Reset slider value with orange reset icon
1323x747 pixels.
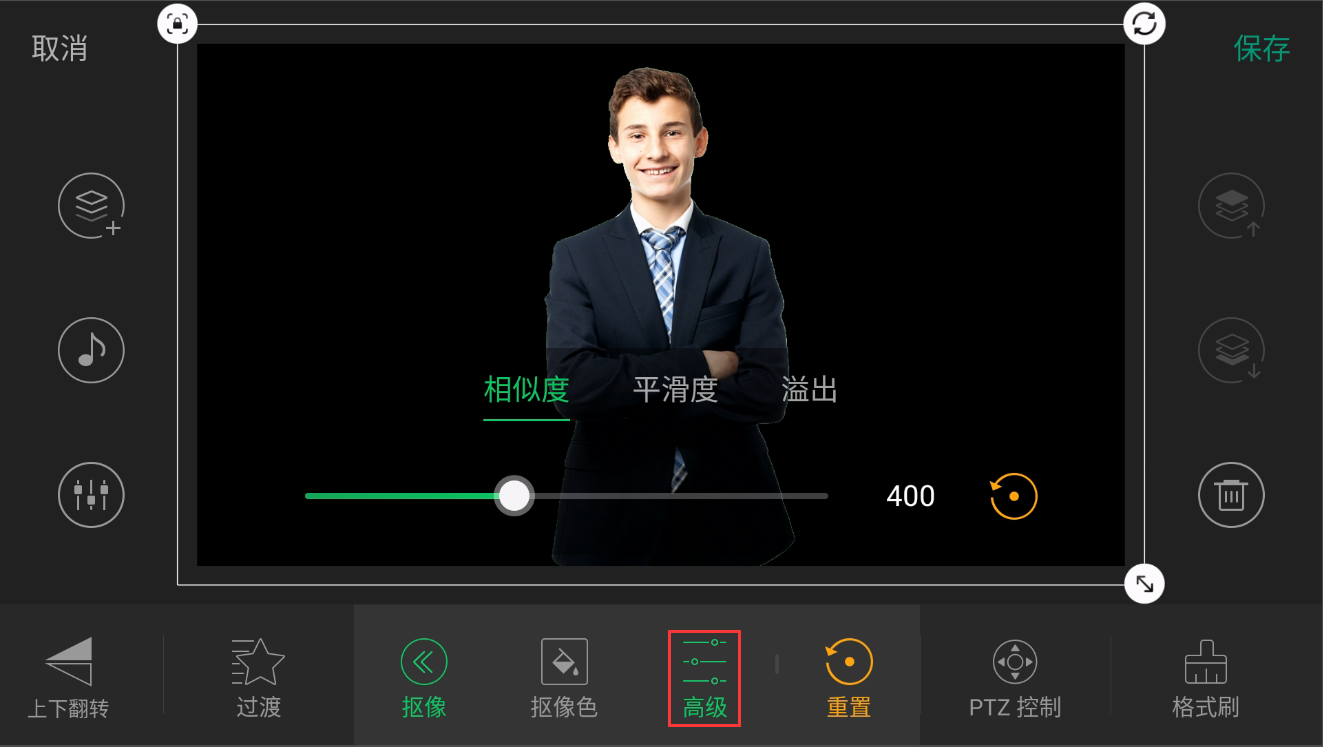pos(1014,496)
